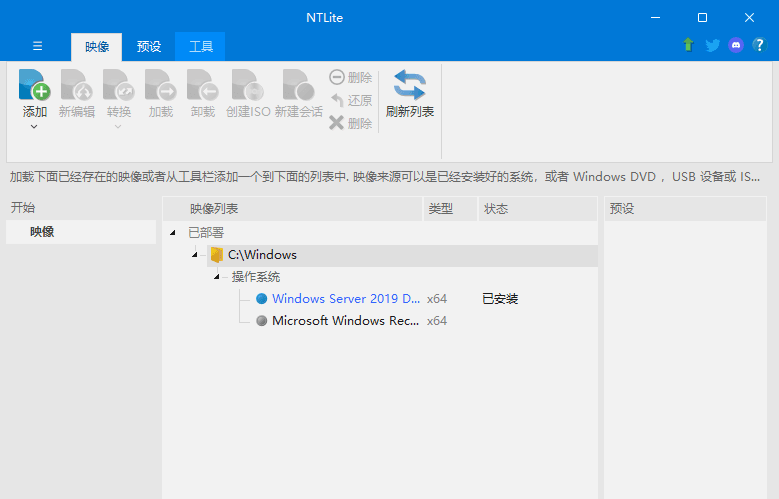Screen dimensions: 779x499
Task: Click the green update arrow icon
Action: click(688, 45)
